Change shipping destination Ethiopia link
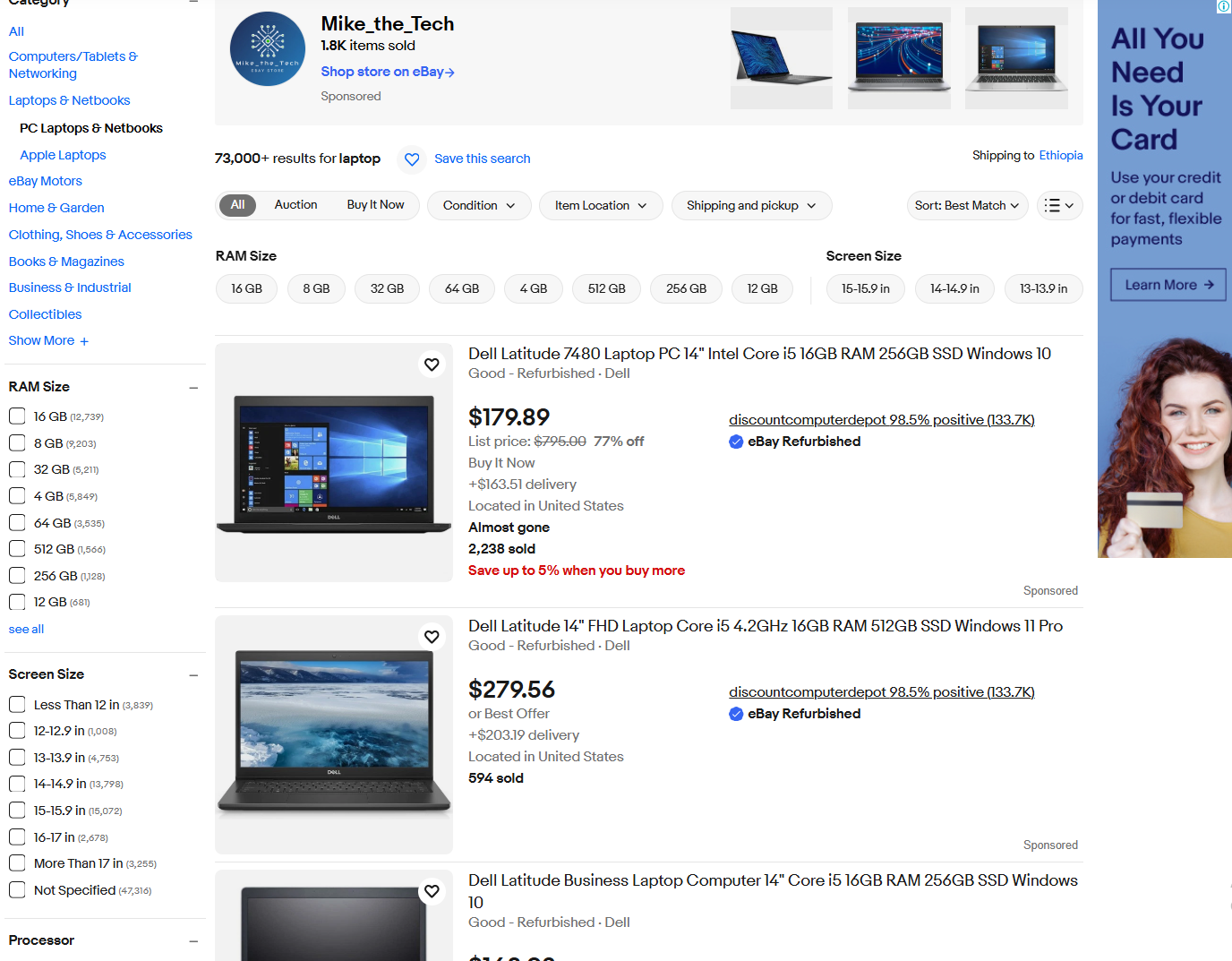 click(1060, 155)
